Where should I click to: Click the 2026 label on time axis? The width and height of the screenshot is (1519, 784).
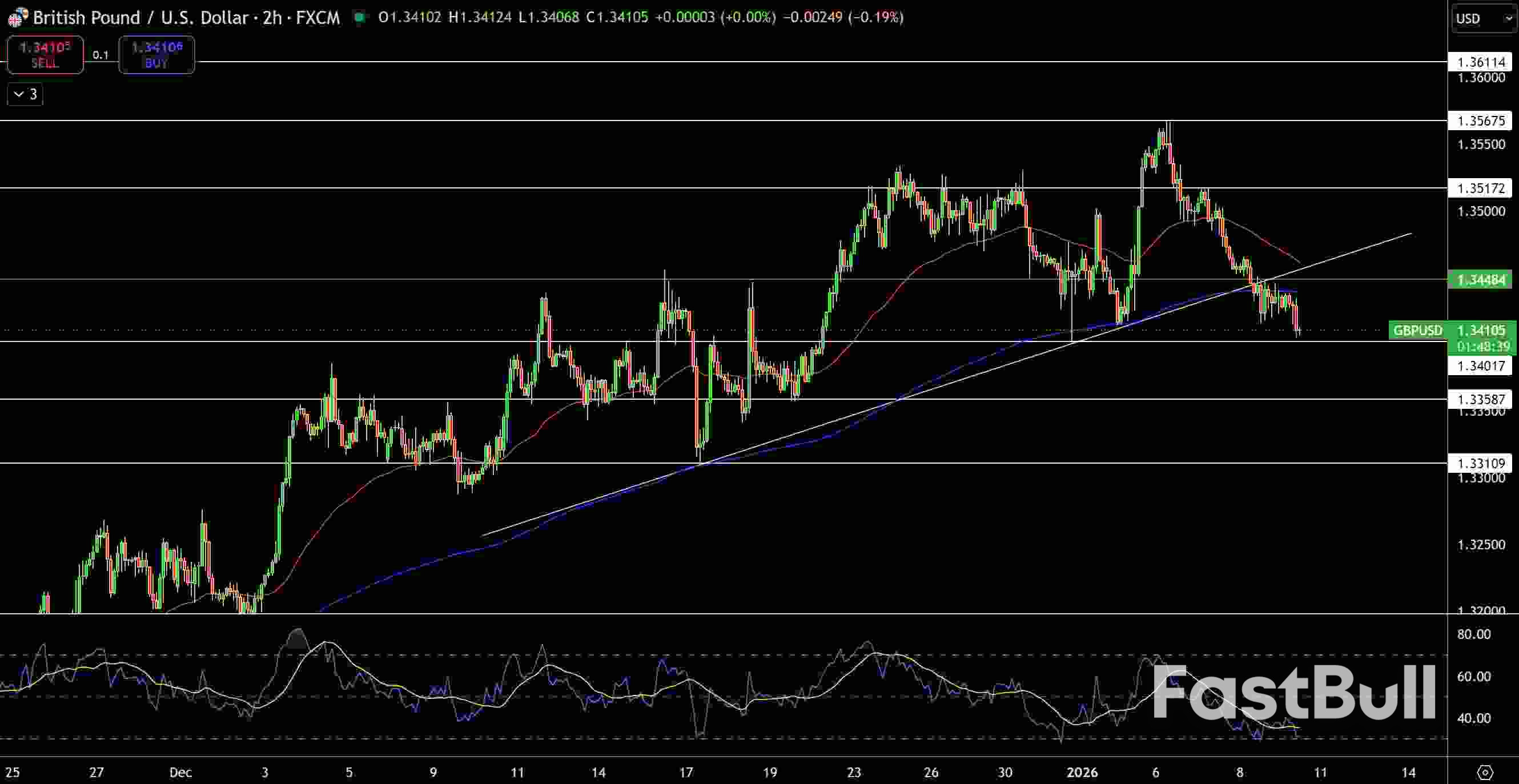click(x=1082, y=772)
